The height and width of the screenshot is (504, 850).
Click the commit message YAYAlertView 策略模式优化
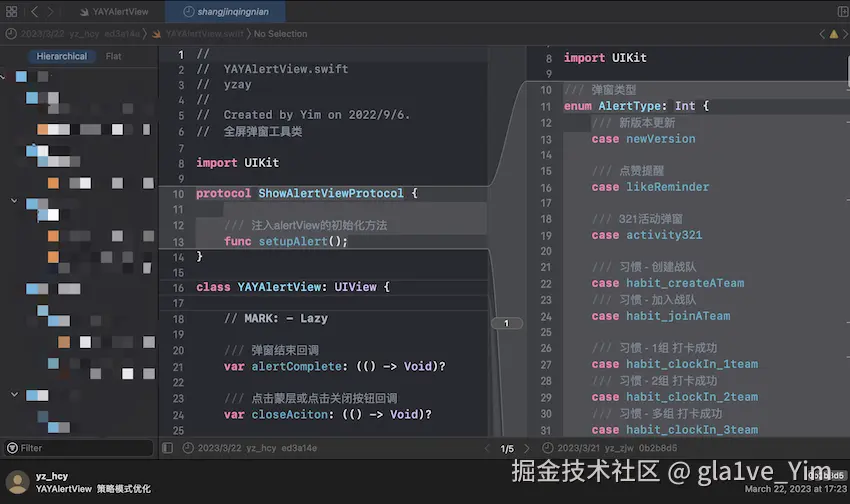pyautogui.click(x=93, y=489)
